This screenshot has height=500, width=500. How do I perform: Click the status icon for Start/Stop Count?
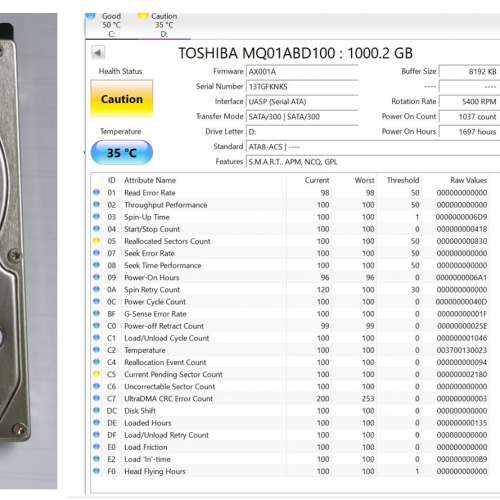pos(97,229)
